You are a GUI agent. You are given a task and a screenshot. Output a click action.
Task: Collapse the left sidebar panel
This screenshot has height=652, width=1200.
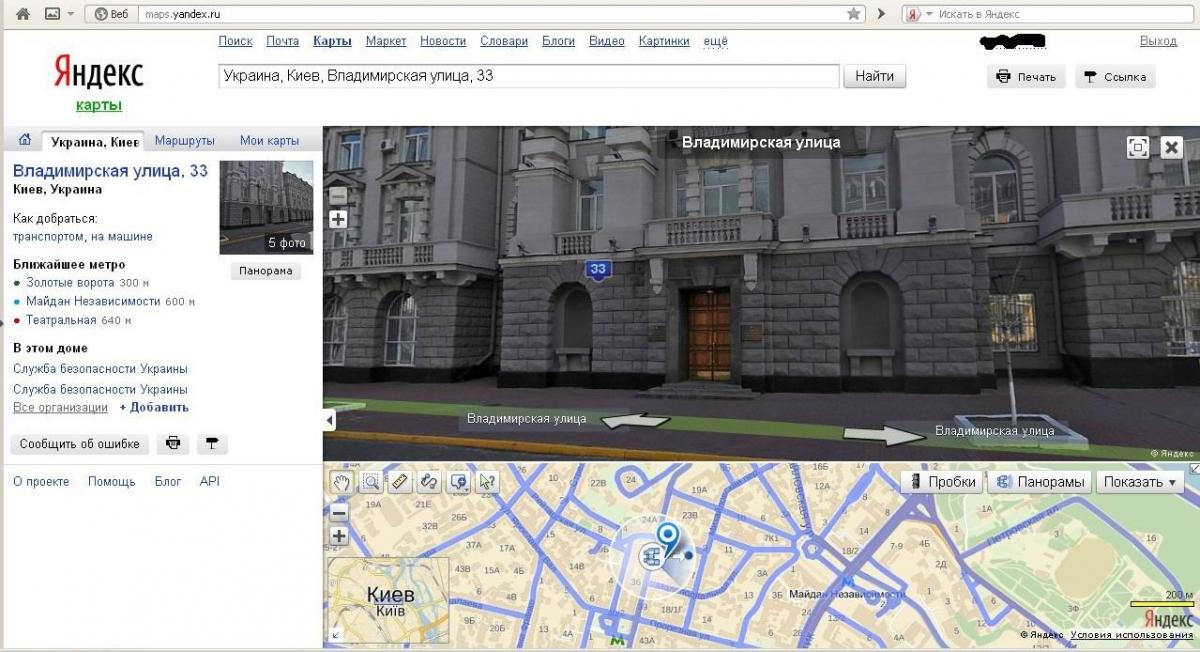pyautogui.click(x=329, y=421)
